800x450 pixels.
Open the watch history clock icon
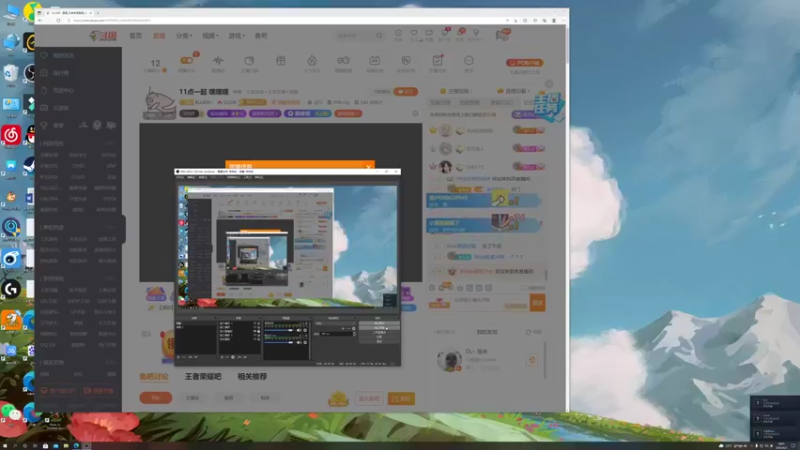tap(398, 33)
